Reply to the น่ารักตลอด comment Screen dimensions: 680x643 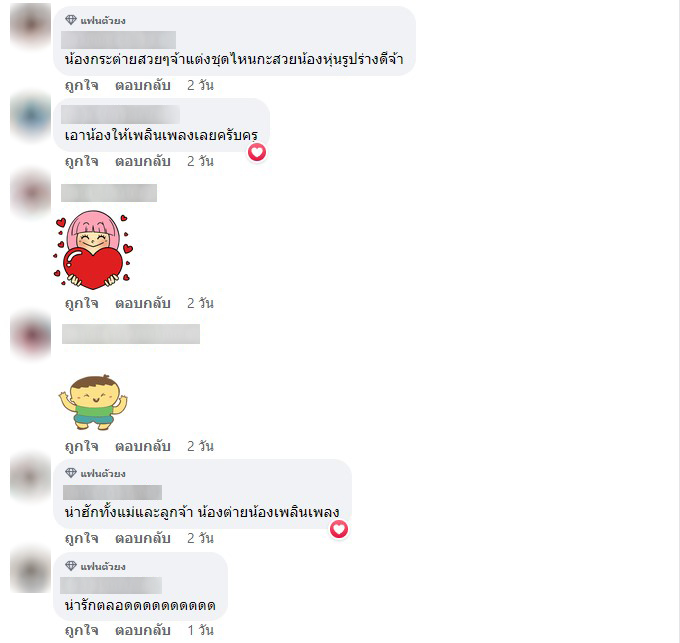[x=142, y=630]
